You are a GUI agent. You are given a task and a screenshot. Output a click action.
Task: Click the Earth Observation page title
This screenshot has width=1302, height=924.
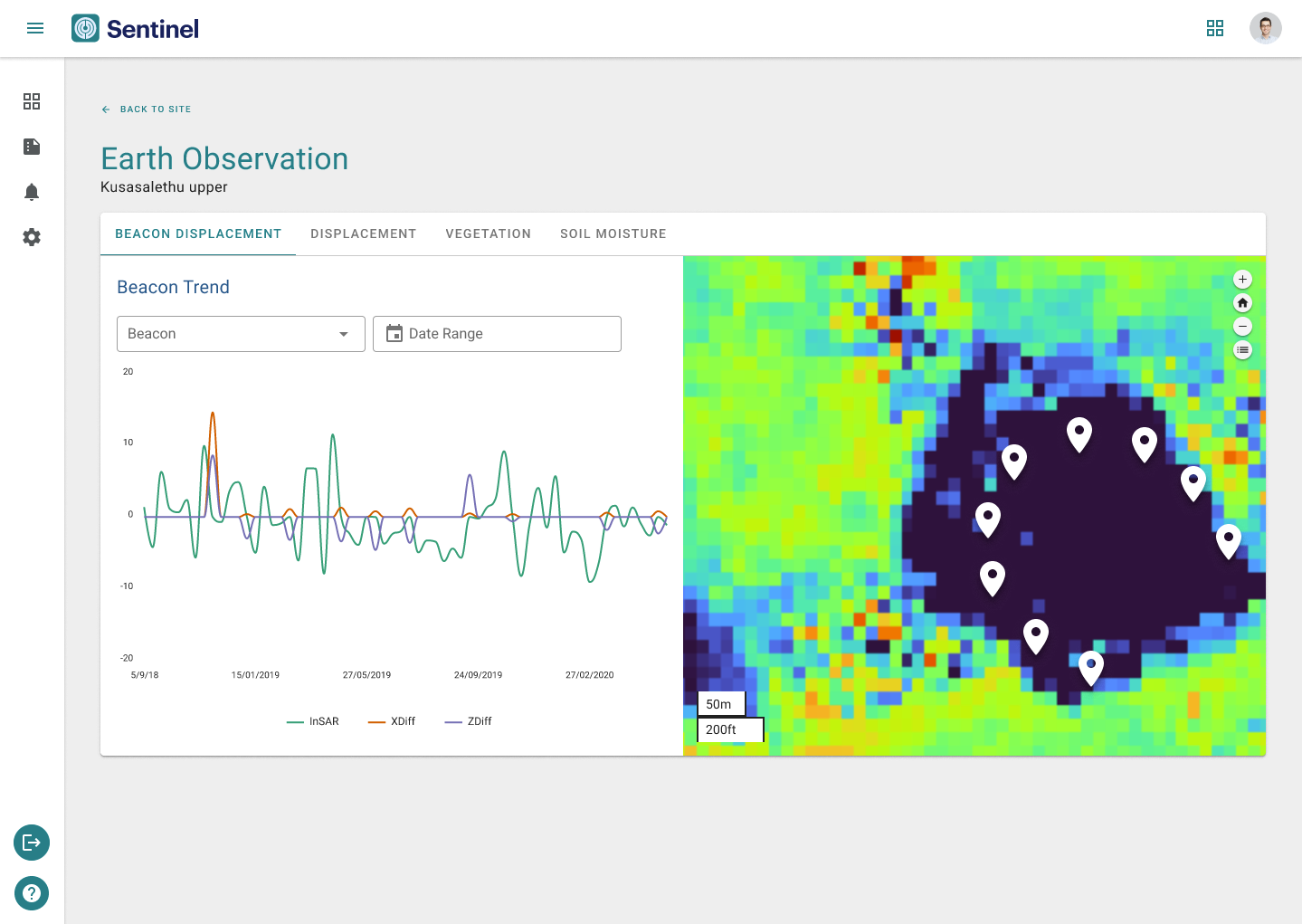pos(224,158)
